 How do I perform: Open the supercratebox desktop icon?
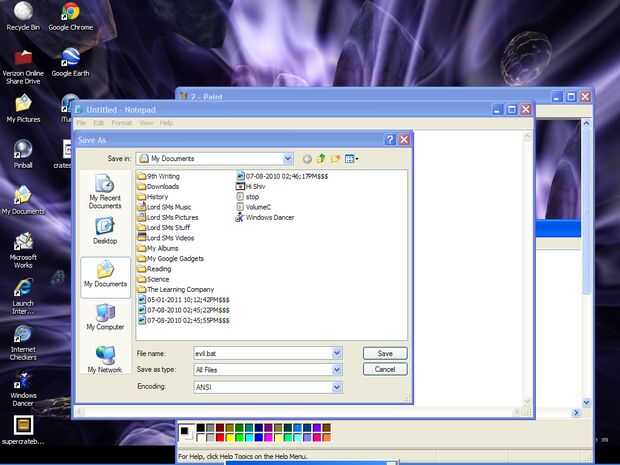(x=23, y=430)
